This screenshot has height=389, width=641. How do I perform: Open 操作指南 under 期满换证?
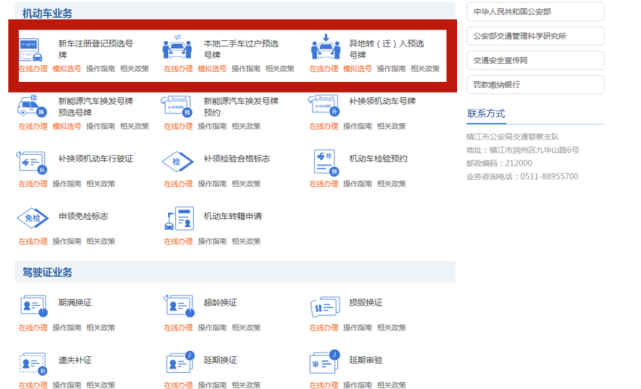tap(67, 328)
